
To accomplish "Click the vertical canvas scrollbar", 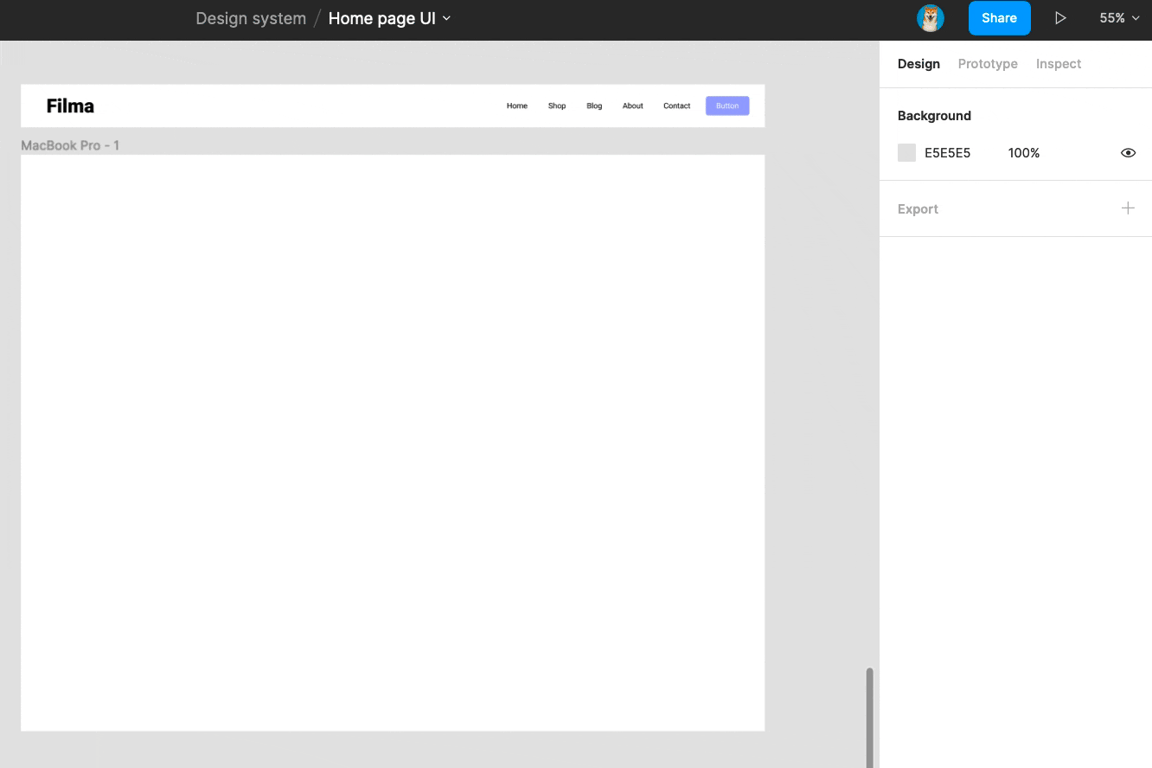I will 869,715.
